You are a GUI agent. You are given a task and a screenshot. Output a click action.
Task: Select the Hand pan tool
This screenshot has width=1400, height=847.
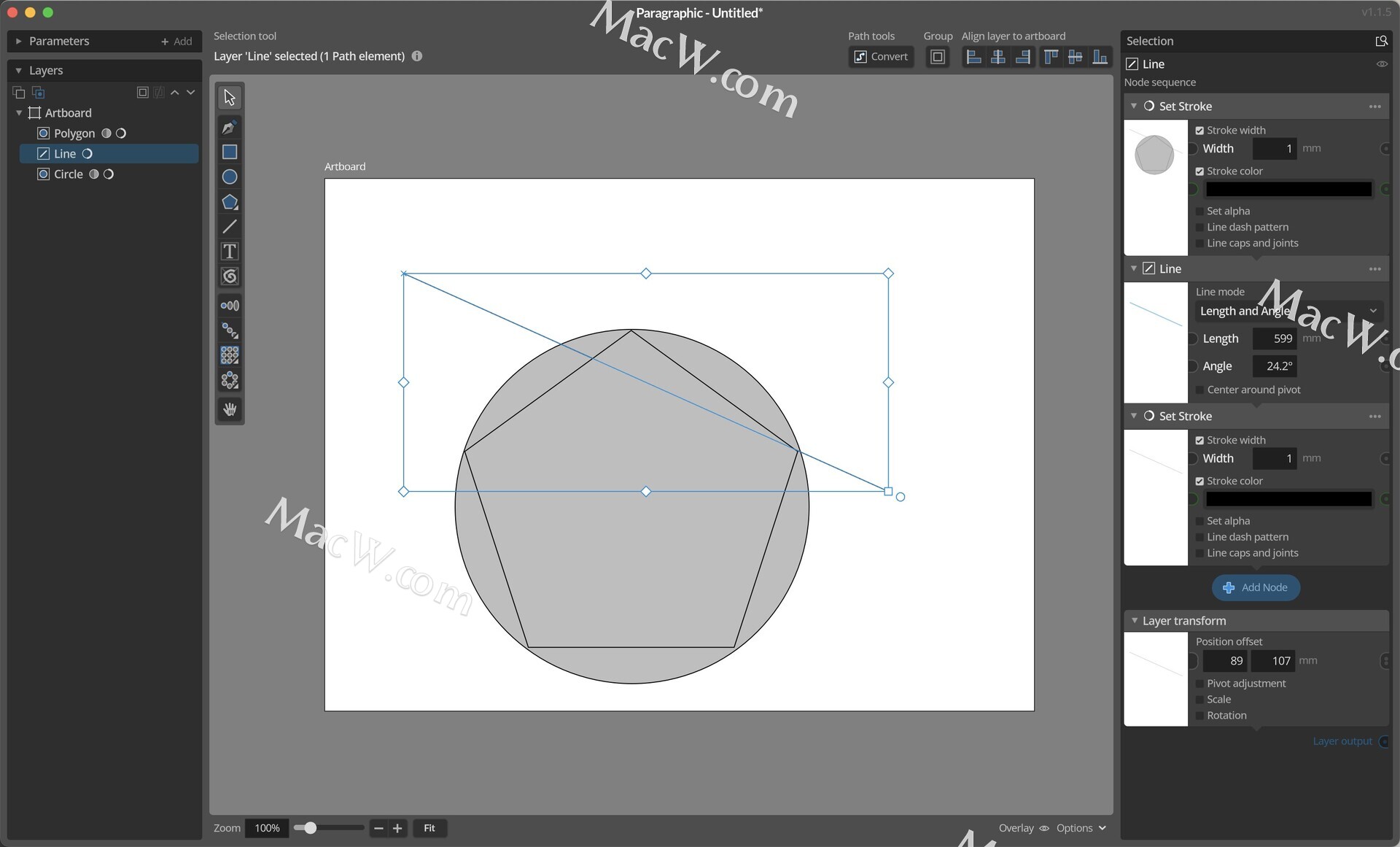pyautogui.click(x=229, y=409)
